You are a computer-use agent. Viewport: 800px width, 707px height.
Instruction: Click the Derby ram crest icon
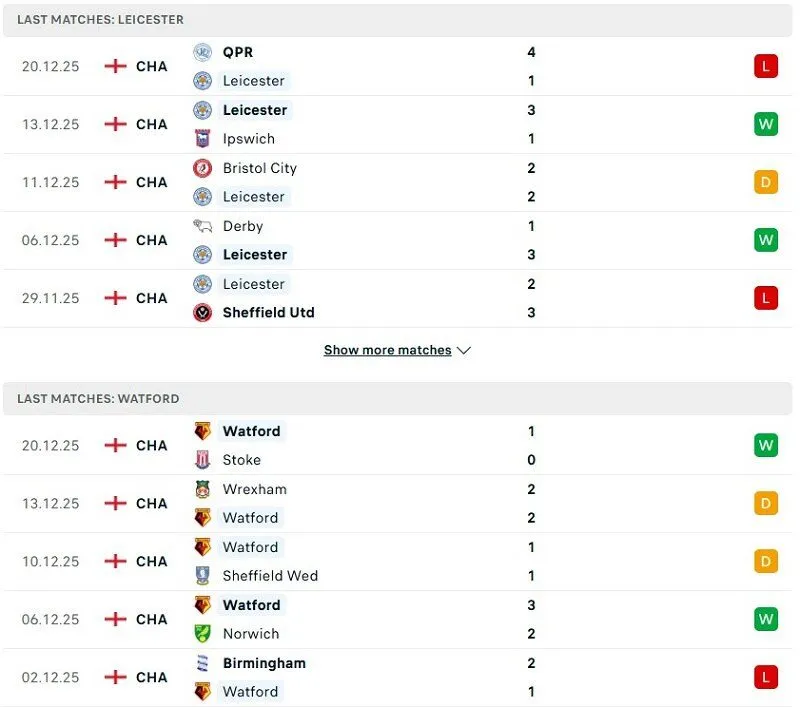(203, 226)
